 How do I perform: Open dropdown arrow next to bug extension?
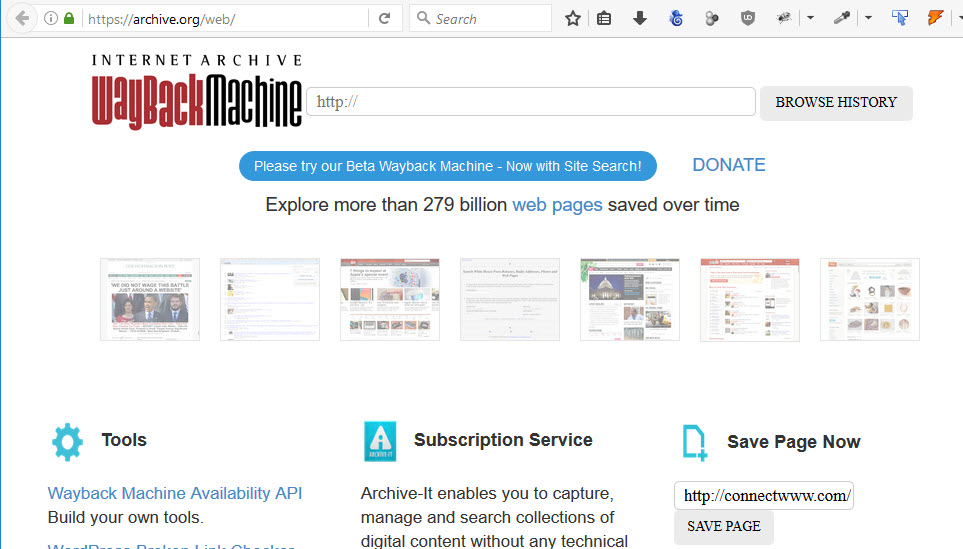pos(810,18)
